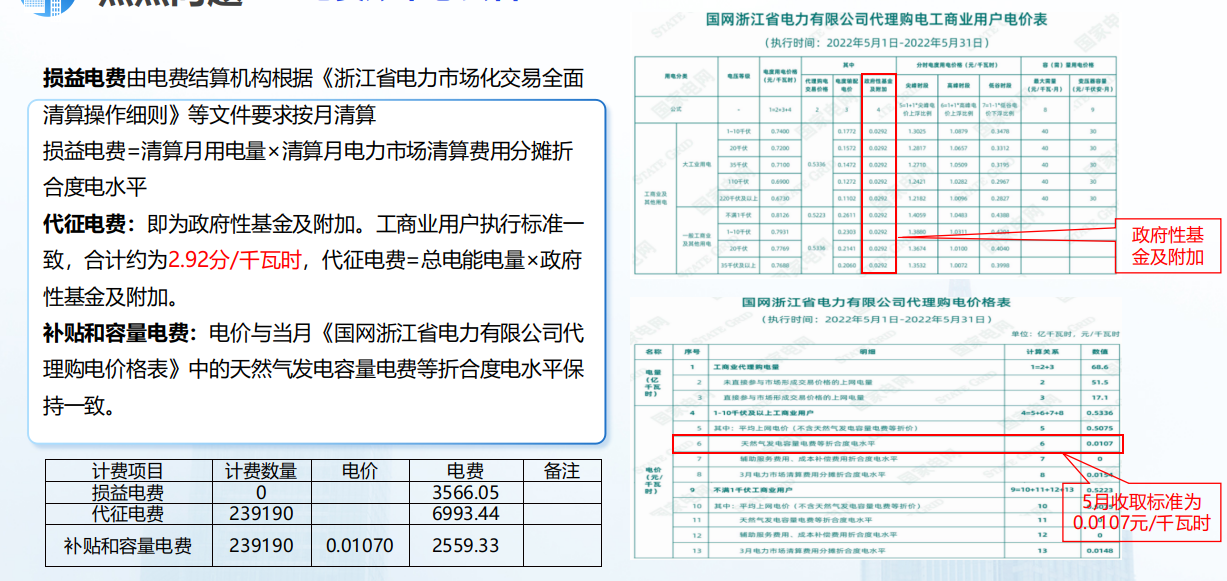Click the '1.4059' peak price cell
1227x581 pixels.
point(917,215)
